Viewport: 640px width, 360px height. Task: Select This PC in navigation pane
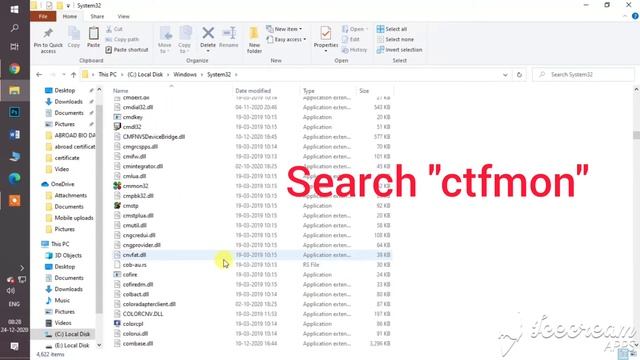[x=60, y=244]
